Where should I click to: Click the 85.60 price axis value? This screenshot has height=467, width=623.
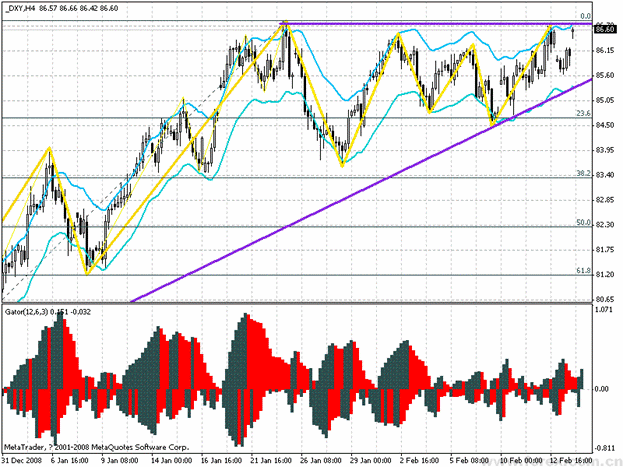tap(605, 75)
